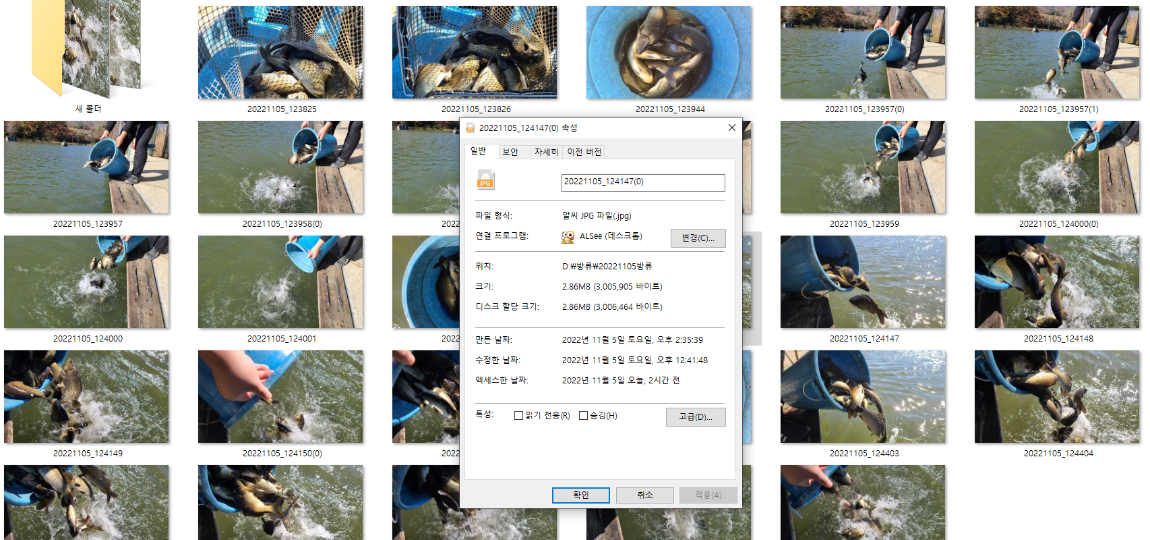Click file name label 20221105_124404
The height and width of the screenshot is (540, 1150).
tap(1058, 453)
